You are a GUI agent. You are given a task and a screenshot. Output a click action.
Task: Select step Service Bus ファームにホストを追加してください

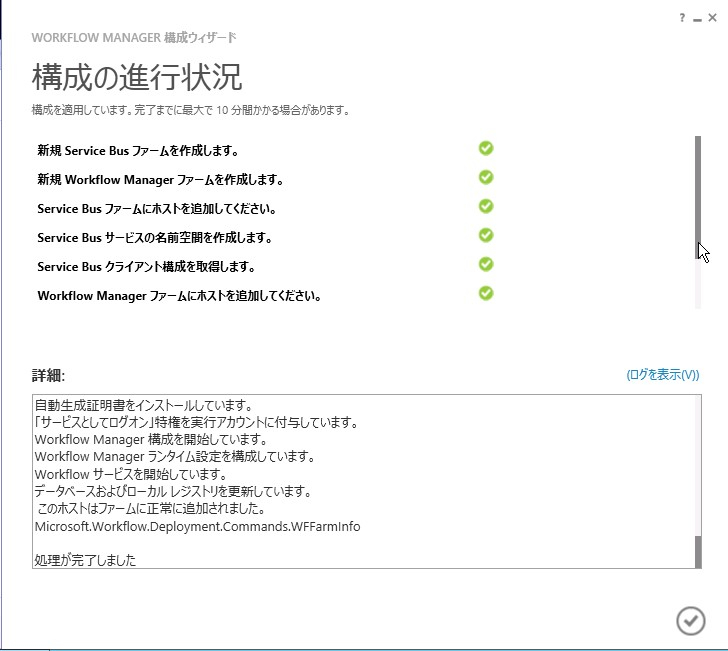(x=157, y=209)
